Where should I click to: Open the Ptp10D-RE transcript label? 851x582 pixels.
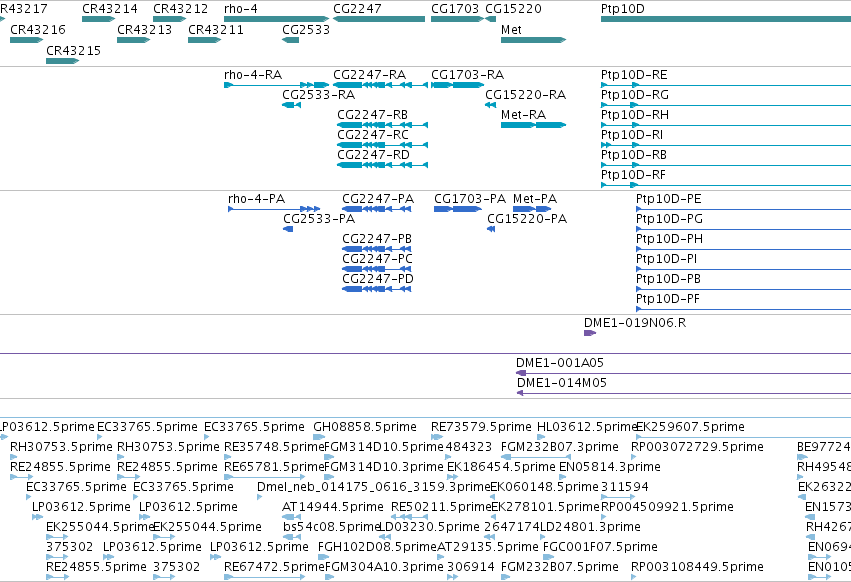tap(634, 75)
